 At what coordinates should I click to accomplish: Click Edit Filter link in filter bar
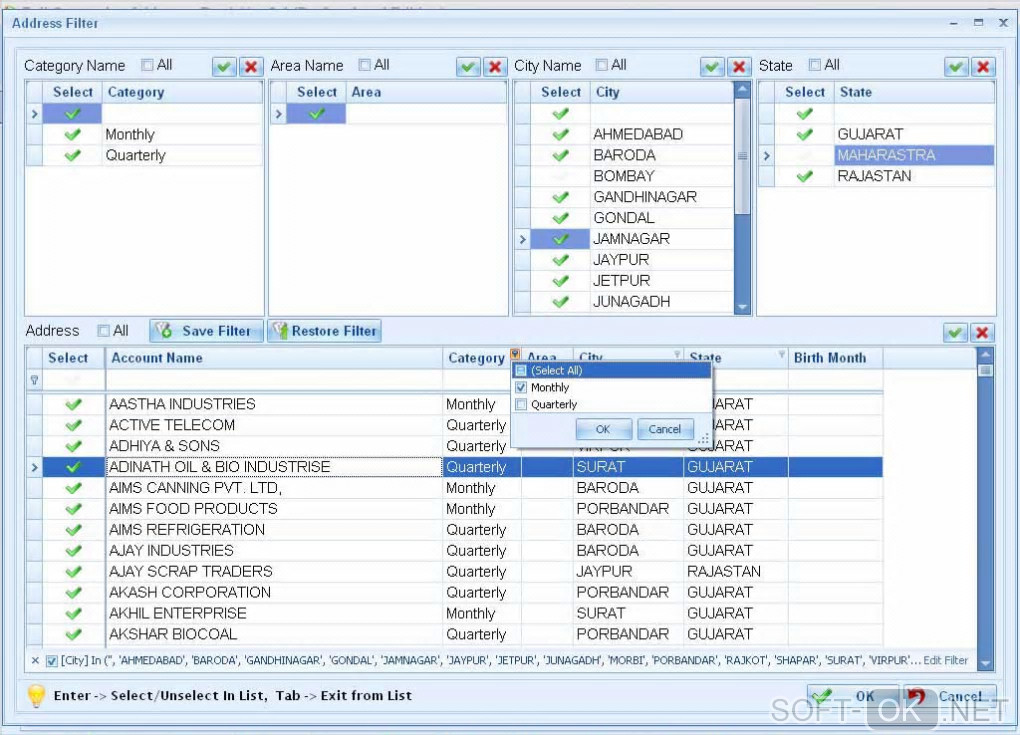tap(945, 660)
